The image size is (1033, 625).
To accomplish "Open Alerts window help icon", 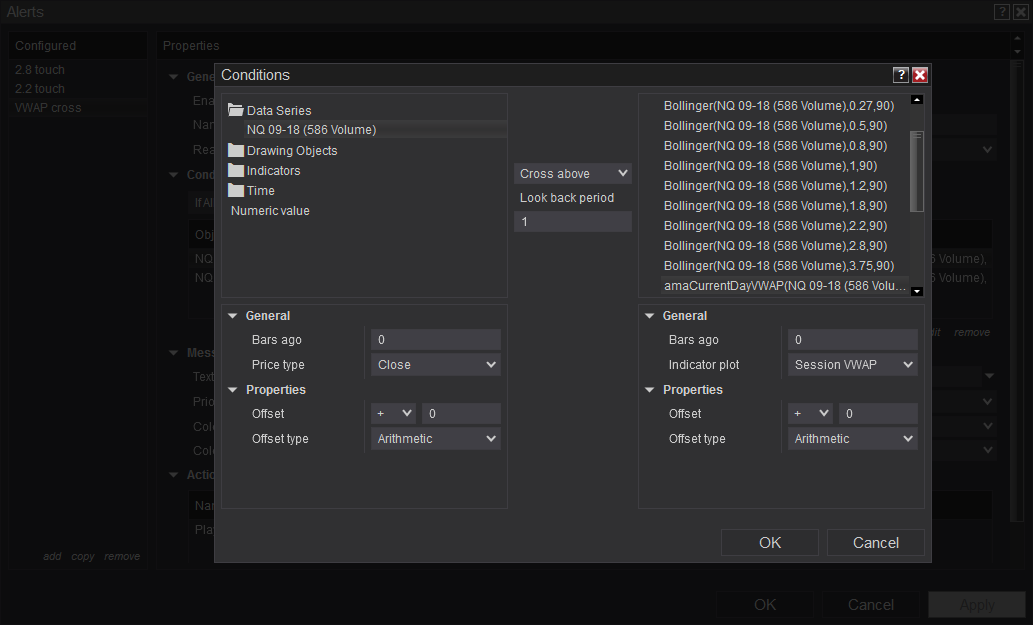I will point(1001,12).
